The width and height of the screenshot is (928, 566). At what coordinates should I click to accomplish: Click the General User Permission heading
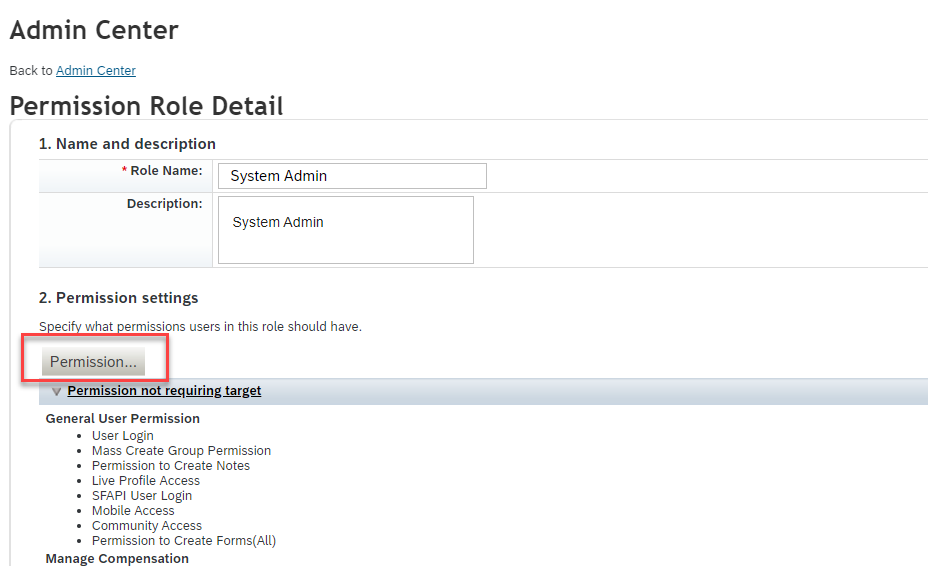tap(123, 419)
